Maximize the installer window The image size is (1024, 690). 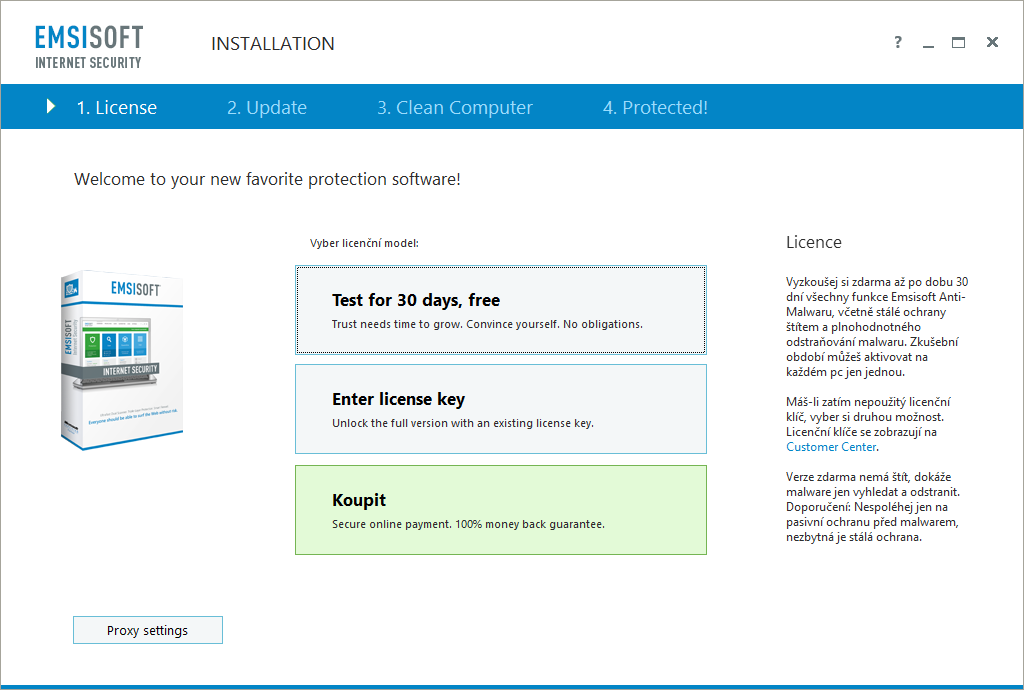pyautogui.click(x=959, y=43)
